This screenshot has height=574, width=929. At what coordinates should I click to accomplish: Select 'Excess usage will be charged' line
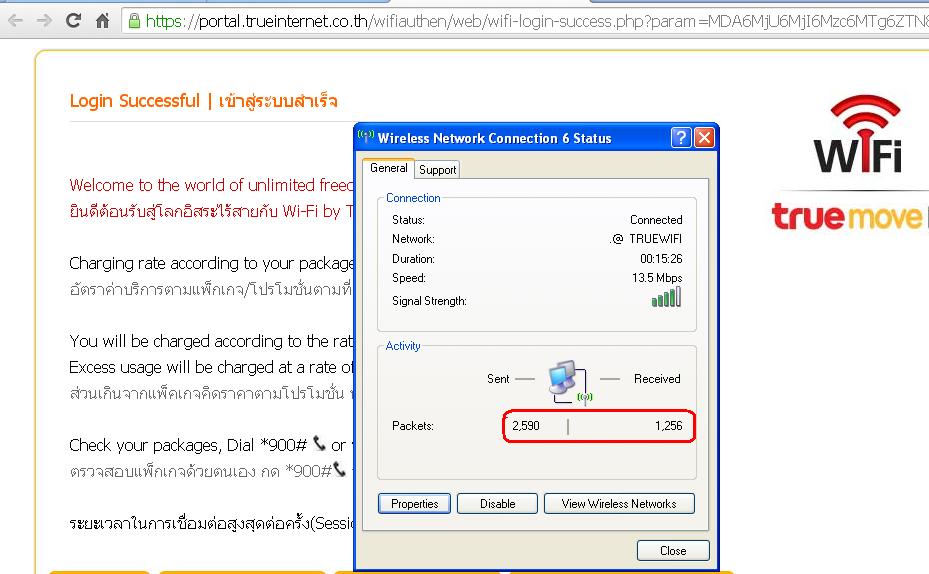[211, 367]
